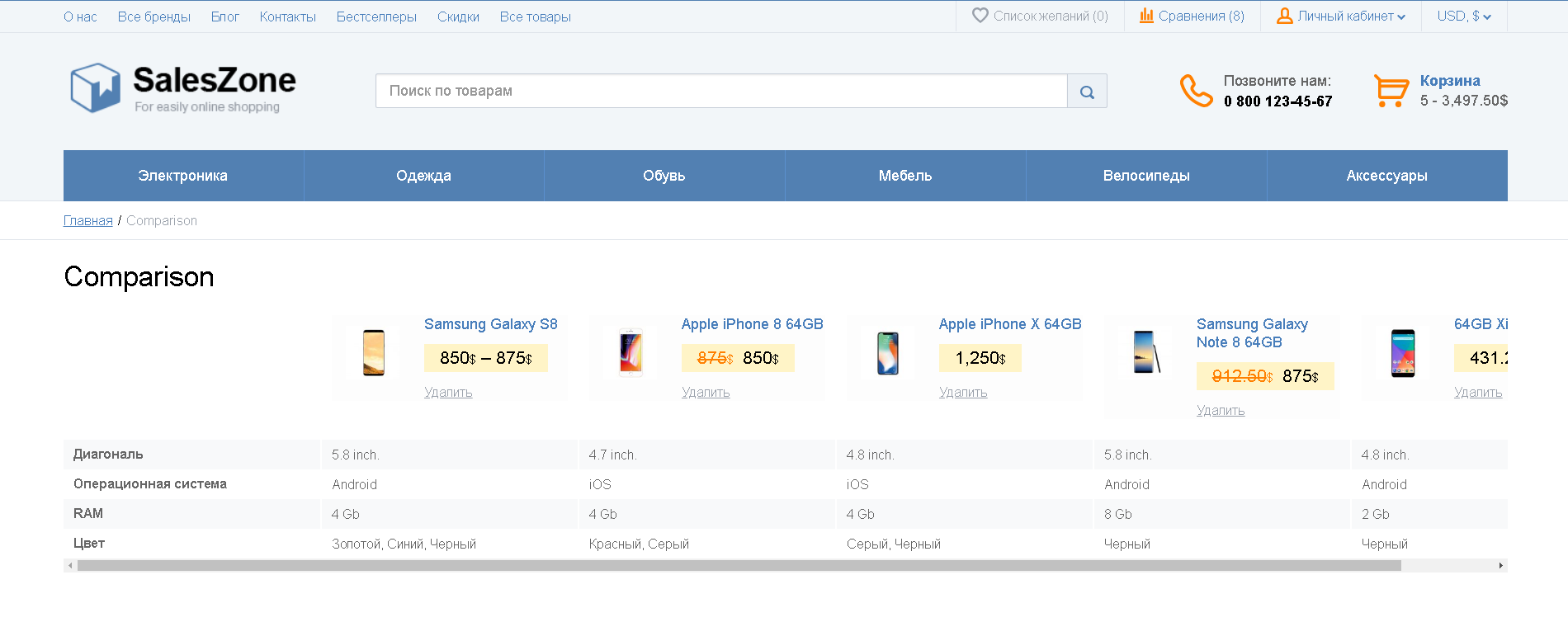This screenshot has height=622, width=1568.
Task: Open the Электроника category menu
Action: pyautogui.click(x=183, y=176)
